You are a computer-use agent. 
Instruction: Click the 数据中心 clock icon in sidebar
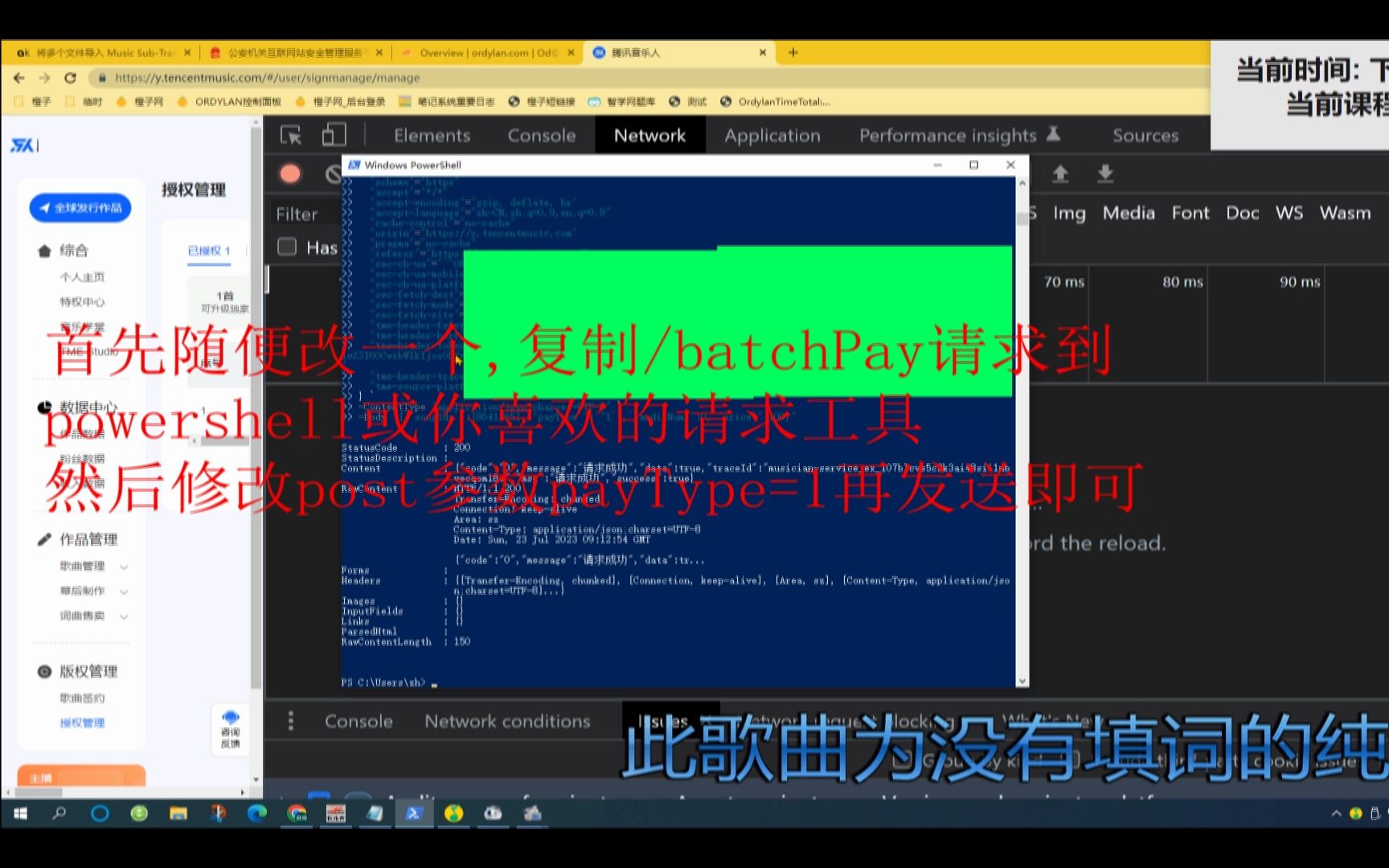pos(44,407)
